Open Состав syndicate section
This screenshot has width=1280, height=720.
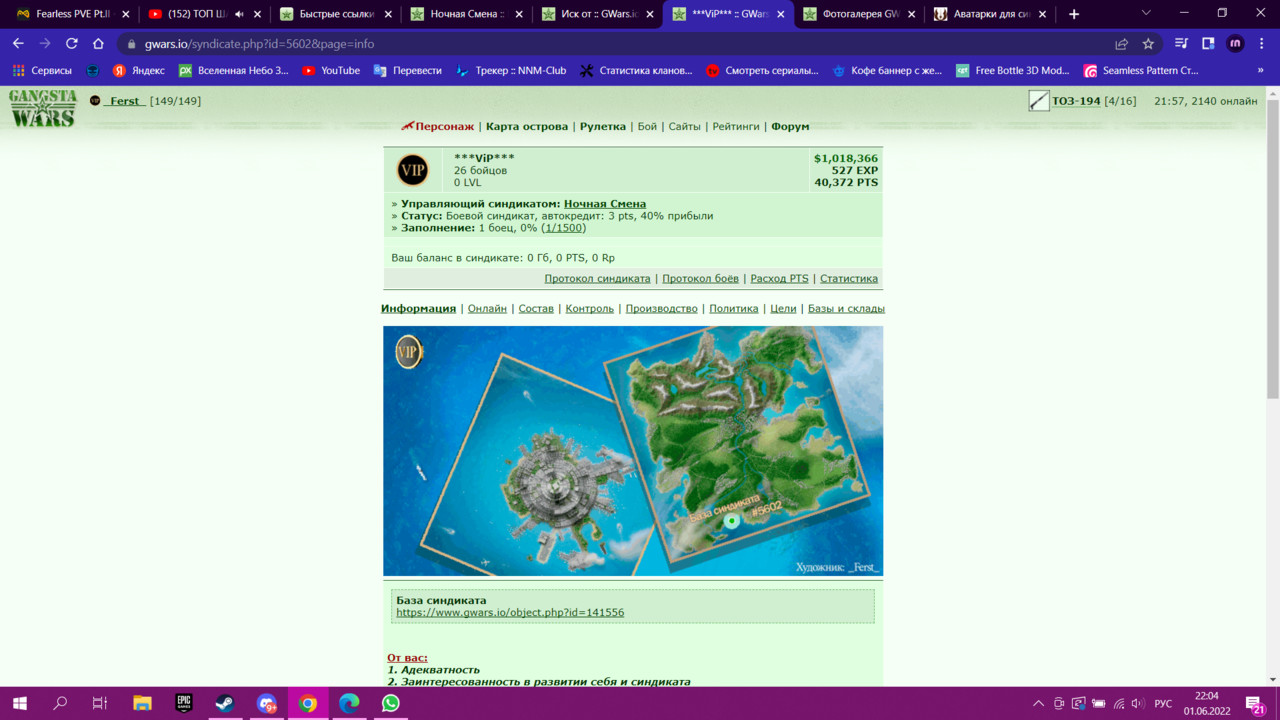click(536, 308)
